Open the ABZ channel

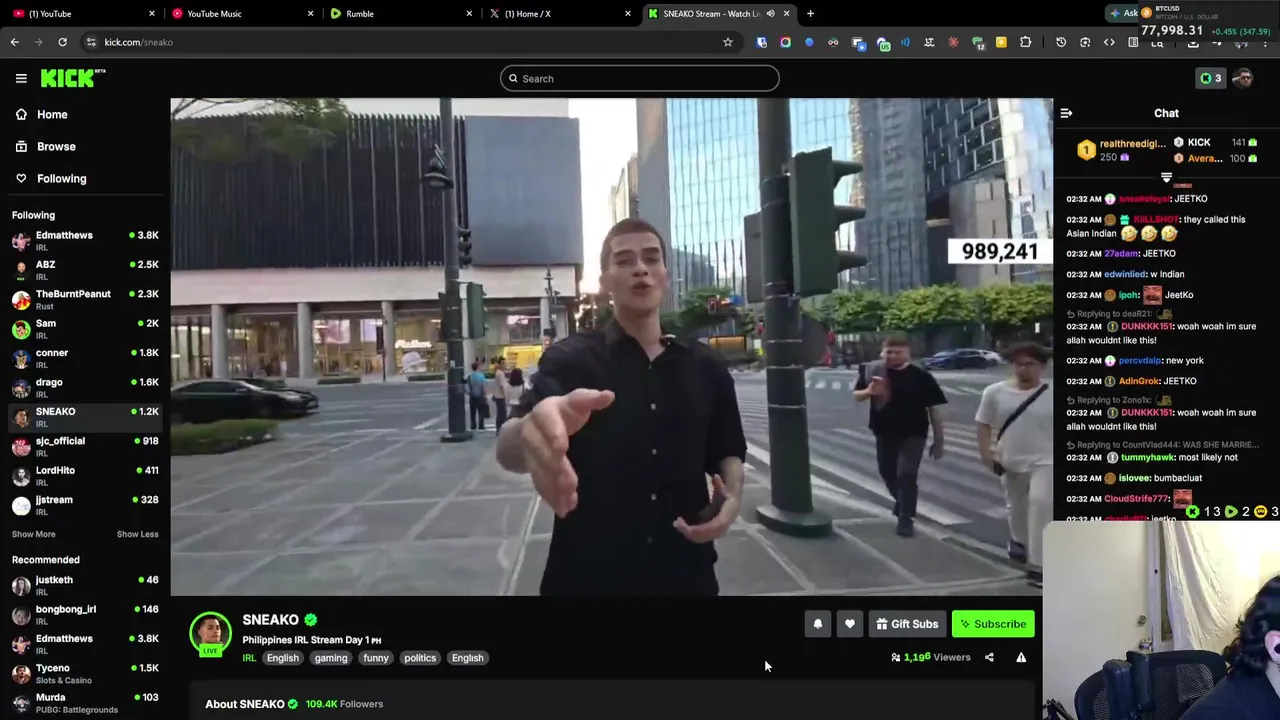tap(85, 270)
